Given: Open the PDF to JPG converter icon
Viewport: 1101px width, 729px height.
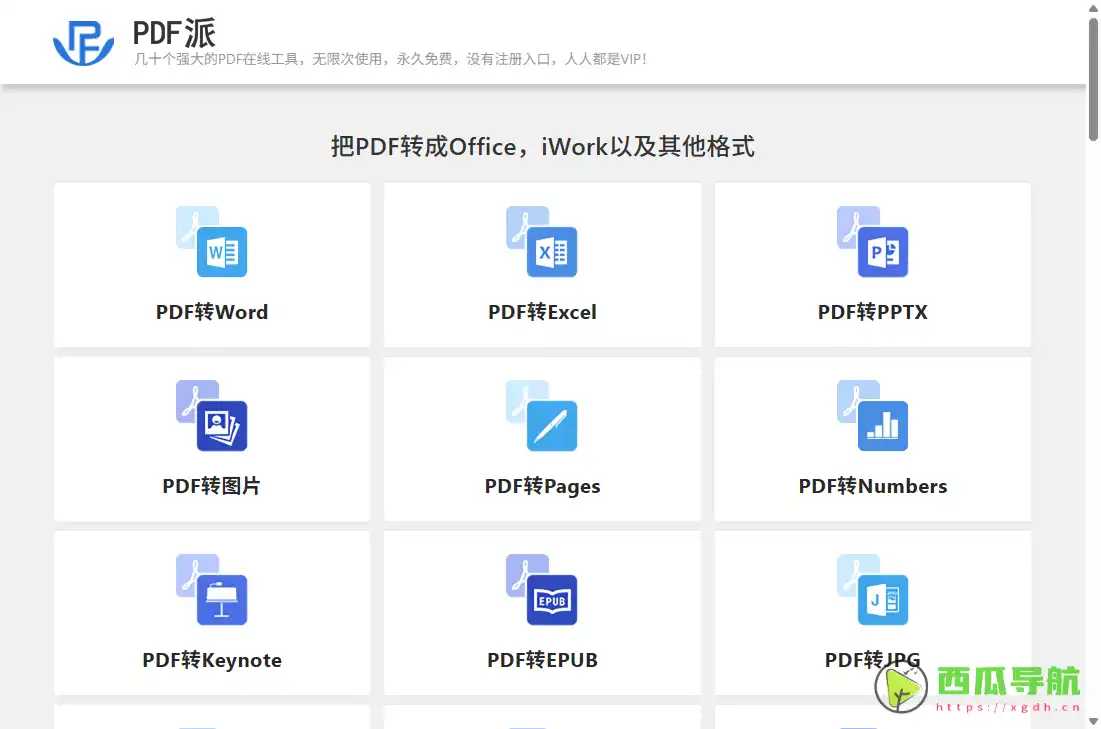Looking at the screenshot, I should (872, 589).
